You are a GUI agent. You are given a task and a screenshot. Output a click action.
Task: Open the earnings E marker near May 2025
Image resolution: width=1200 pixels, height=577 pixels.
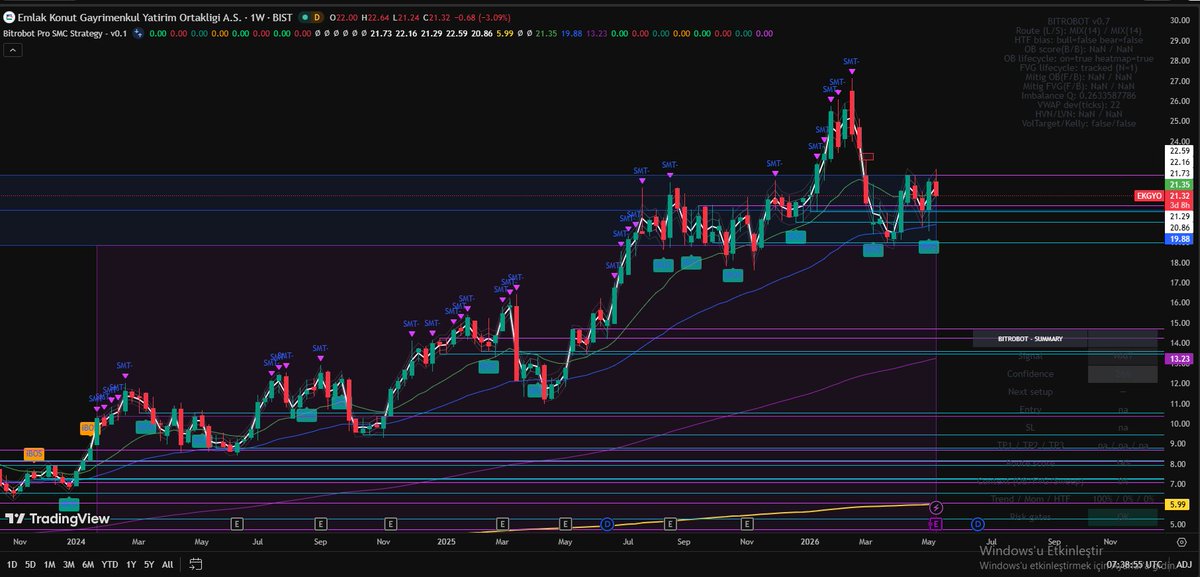[x=565, y=523]
